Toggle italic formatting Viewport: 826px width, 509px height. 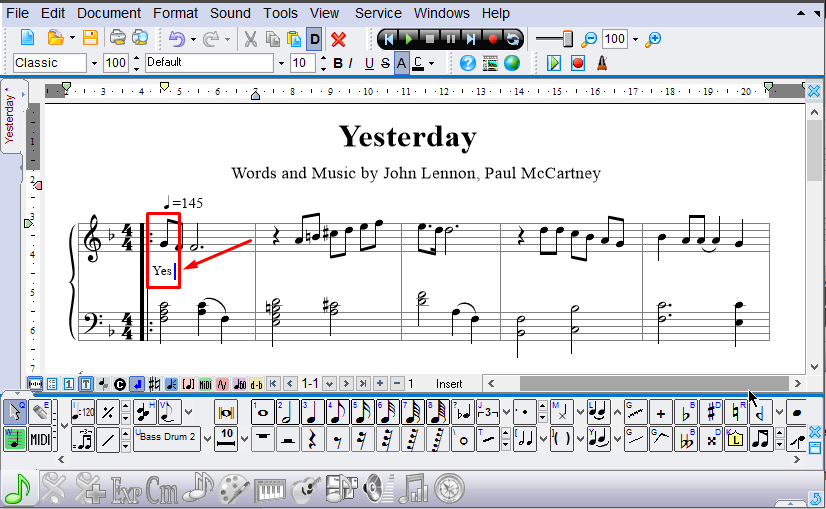coord(351,63)
